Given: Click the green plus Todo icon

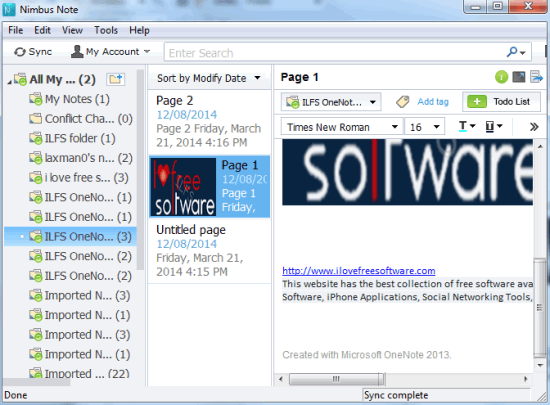Looking at the screenshot, I should (477, 102).
